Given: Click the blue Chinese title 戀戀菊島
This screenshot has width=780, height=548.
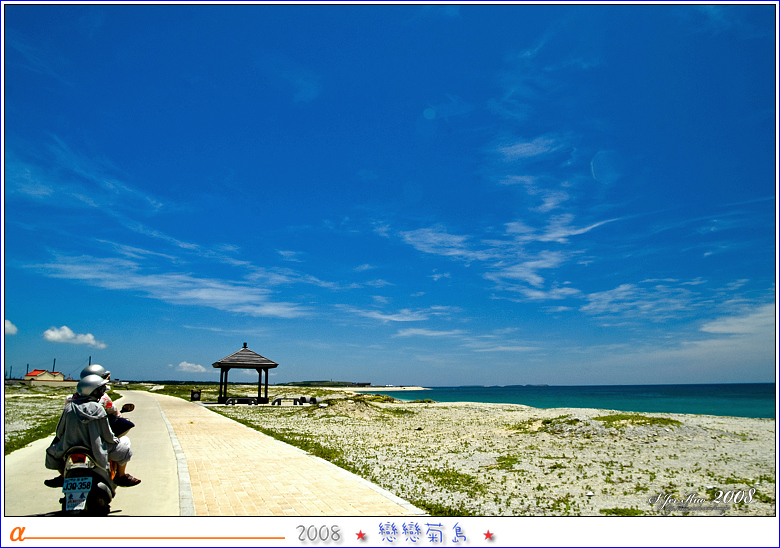Looking at the screenshot, I should [x=424, y=533].
